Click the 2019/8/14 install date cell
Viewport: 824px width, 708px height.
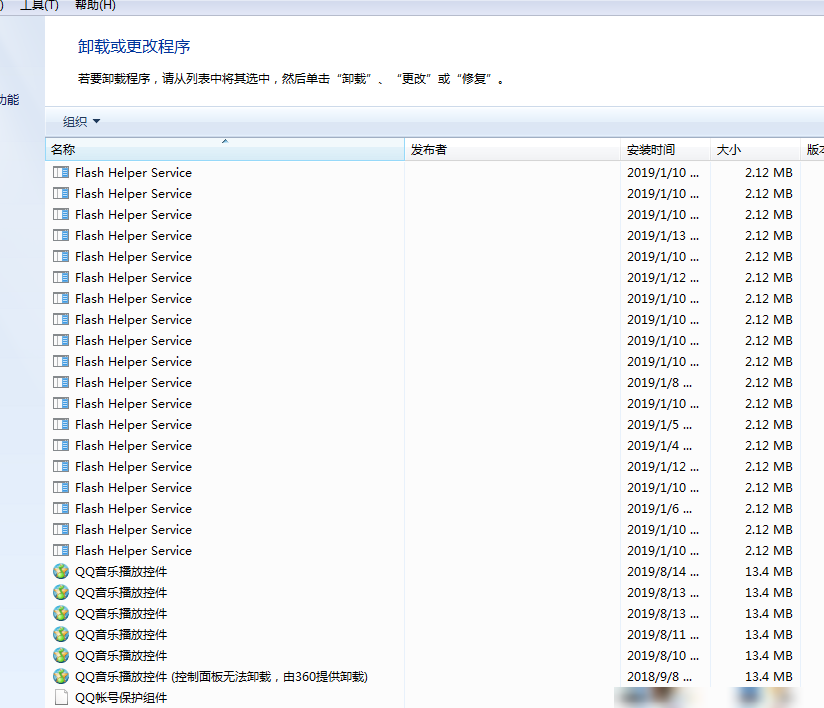pyautogui.click(x=663, y=572)
